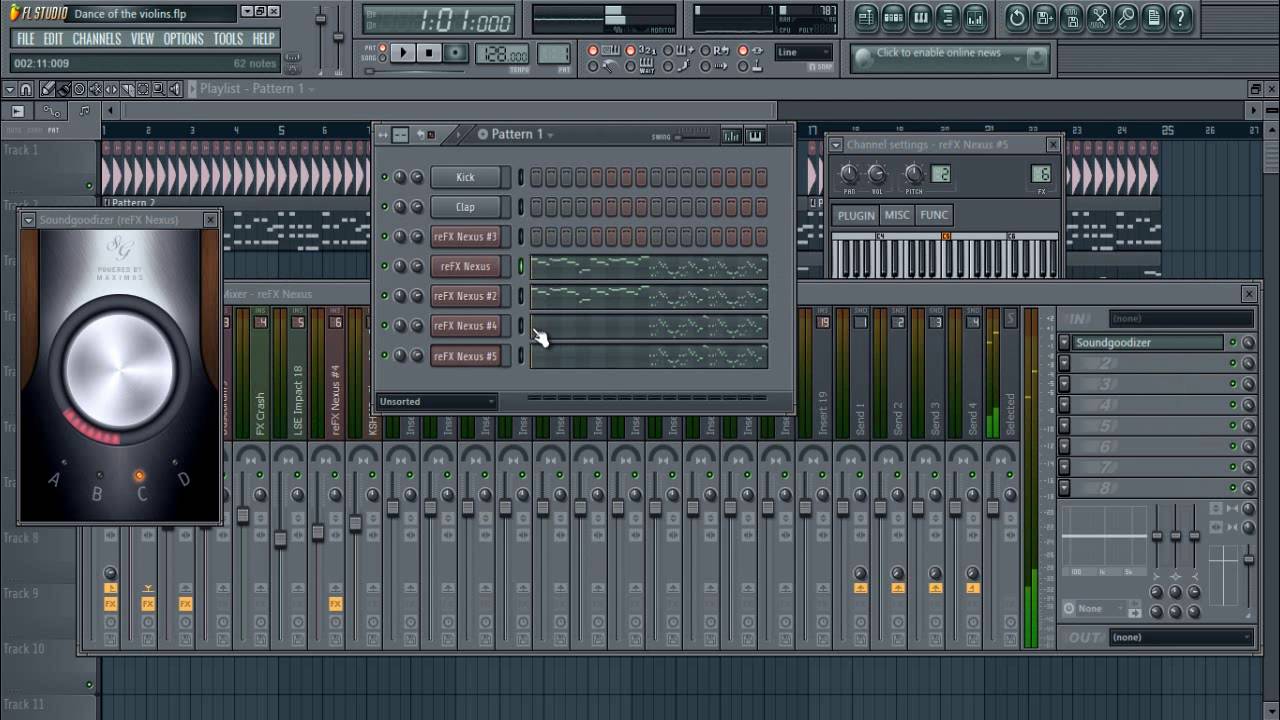The image size is (1280, 720).
Task: Click the Help question mark icon
Action: coord(1180,17)
